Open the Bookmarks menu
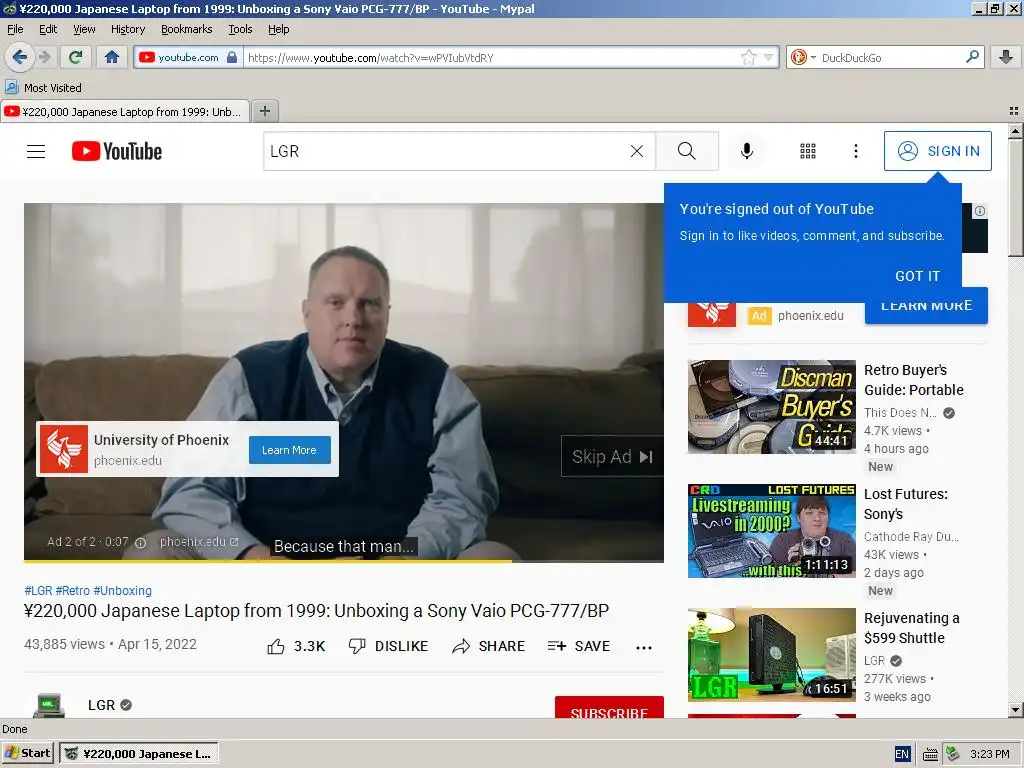 (x=187, y=29)
